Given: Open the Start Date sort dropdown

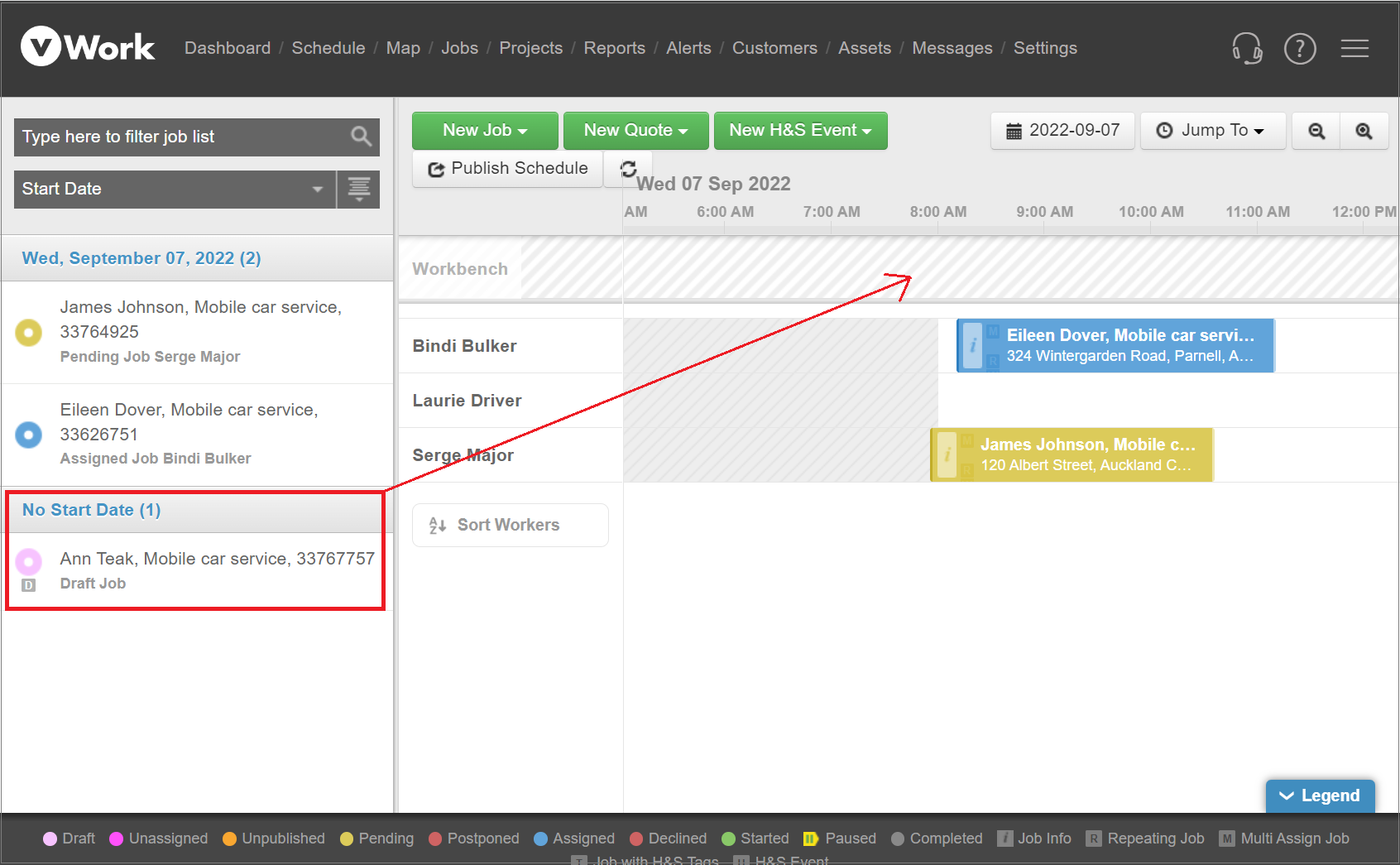Looking at the screenshot, I should coord(174,190).
